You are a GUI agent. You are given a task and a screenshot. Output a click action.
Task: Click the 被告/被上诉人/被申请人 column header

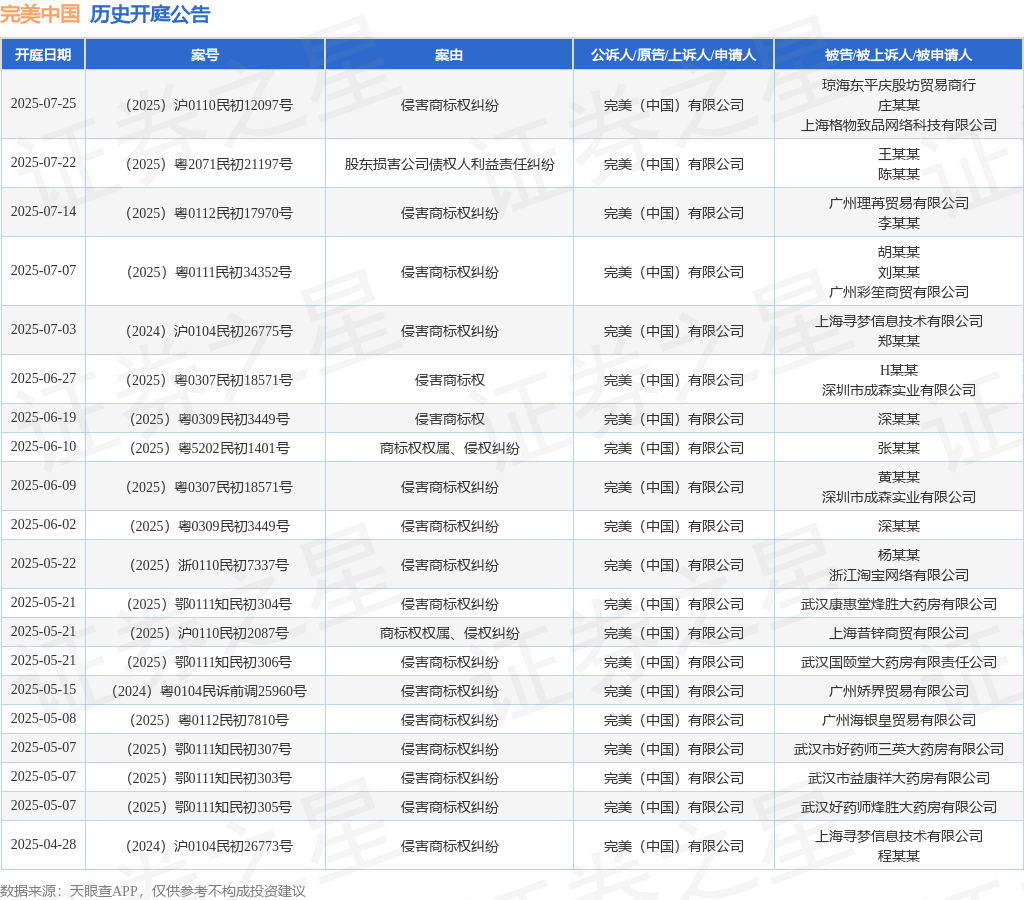pos(899,55)
